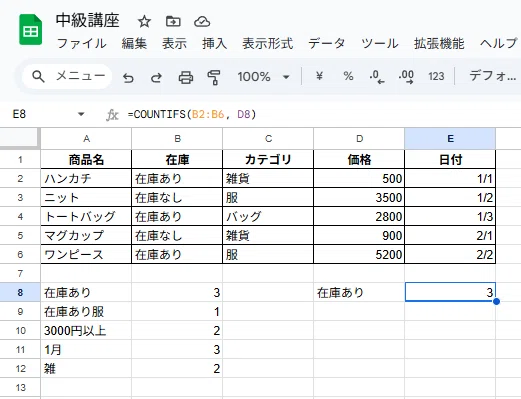Open the 表示形式 menu

point(268,44)
